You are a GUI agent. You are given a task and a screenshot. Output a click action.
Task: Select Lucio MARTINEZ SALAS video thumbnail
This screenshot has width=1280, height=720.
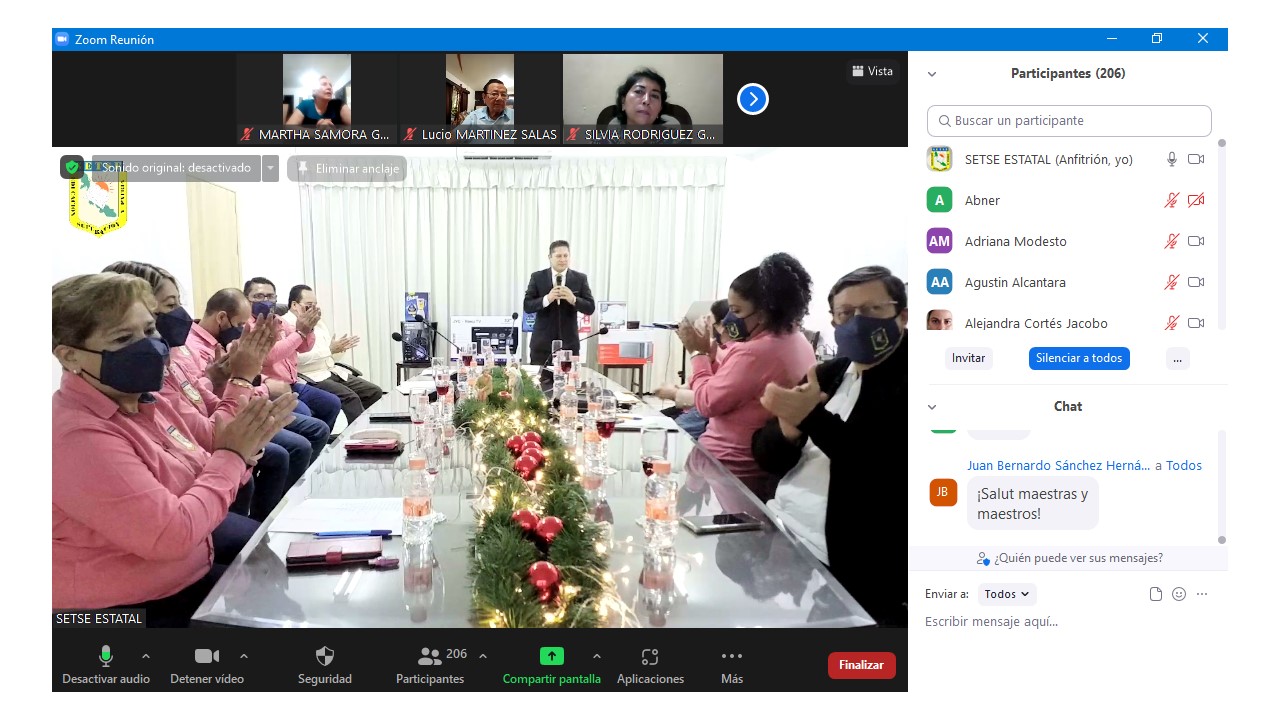480,99
